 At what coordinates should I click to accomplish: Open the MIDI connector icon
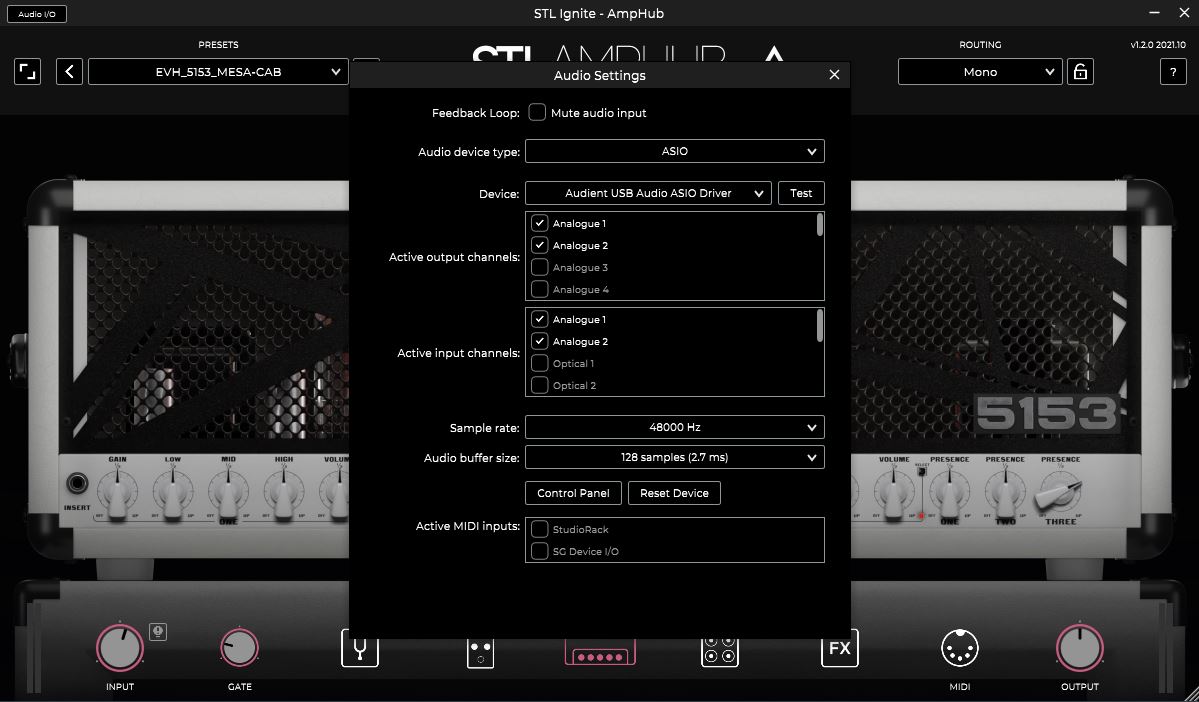click(960, 648)
